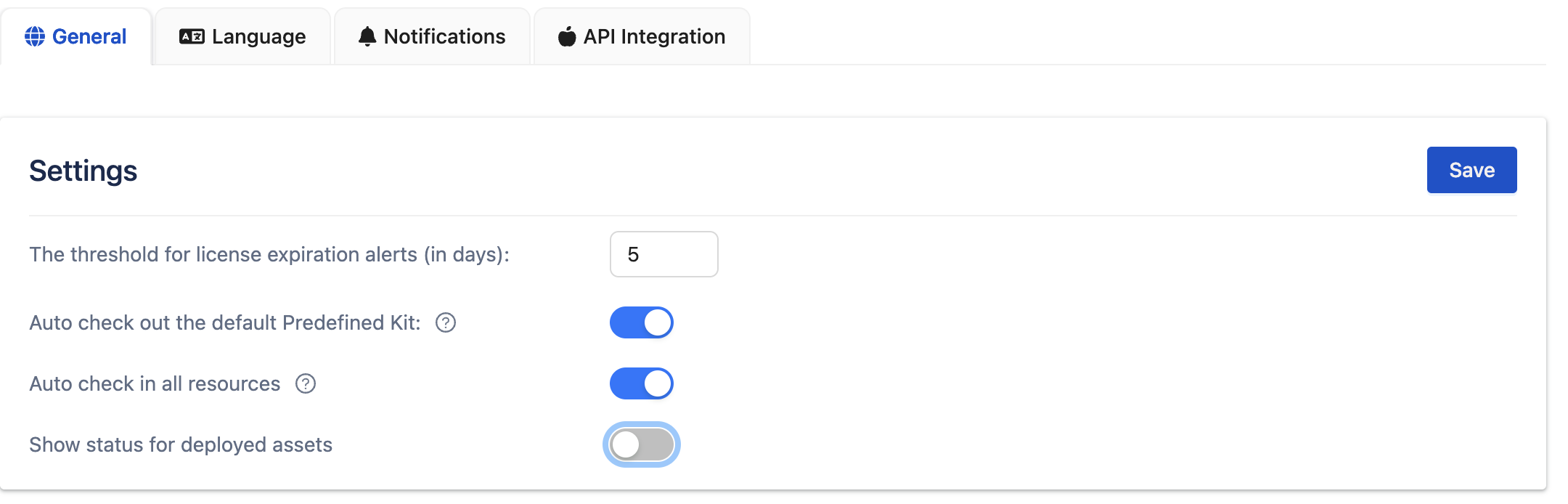Click the bell icon for Notifications
Screen dimensions: 1568x504
click(x=367, y=36)
